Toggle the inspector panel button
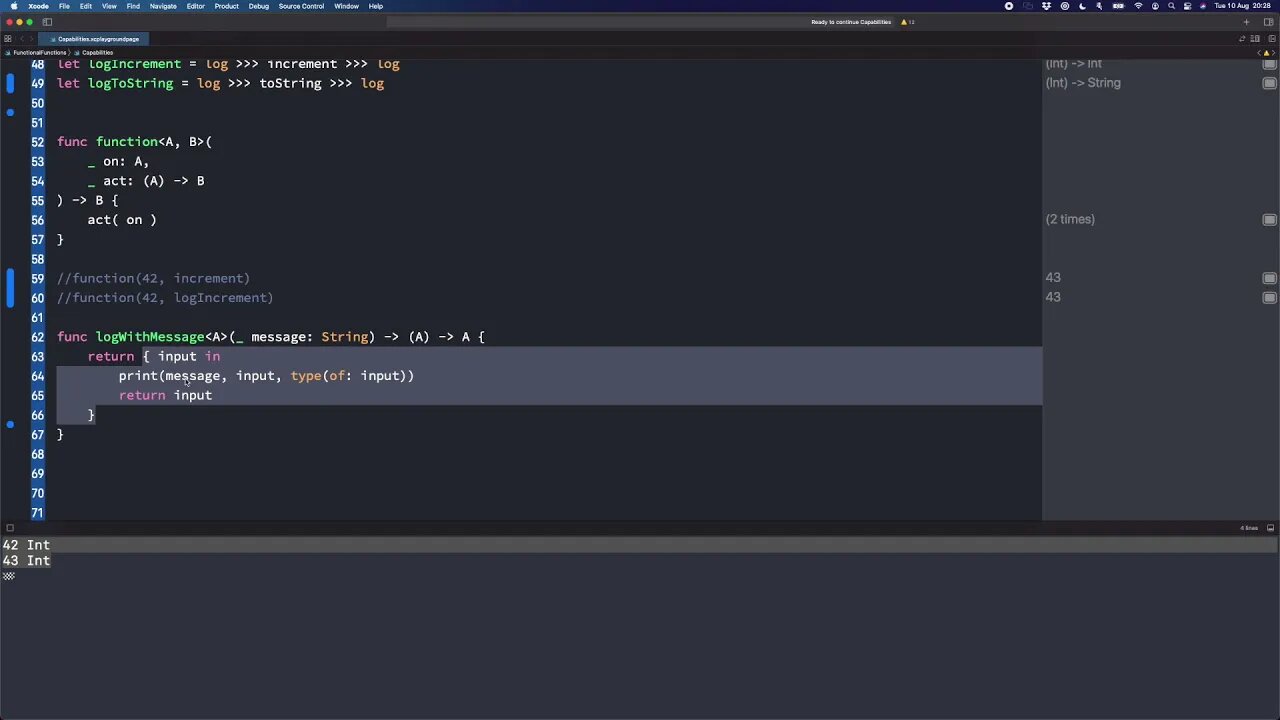Viewport: 1280px width, 720px height. pos(1270,22)
